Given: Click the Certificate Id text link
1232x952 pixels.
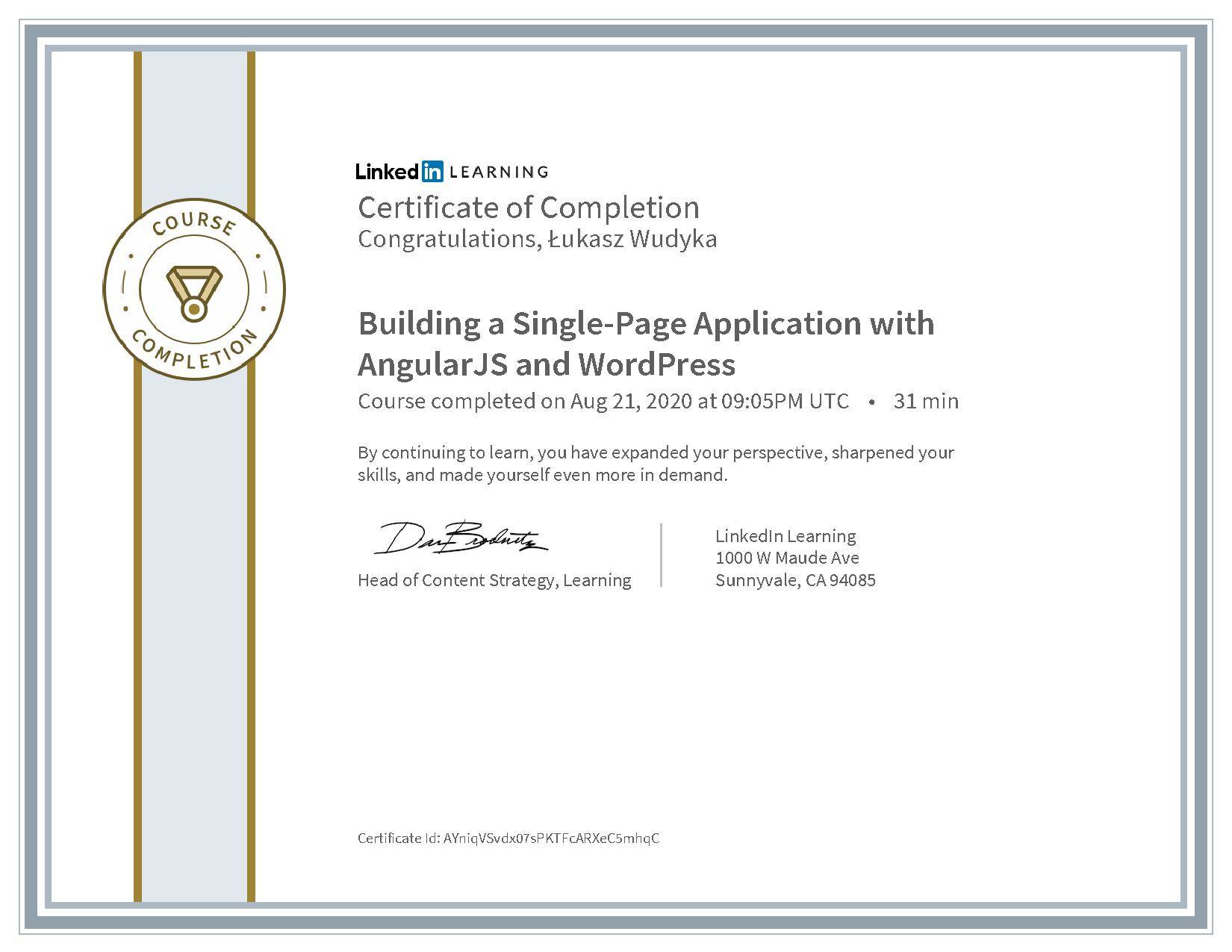Looking at the screenshot, I should coord(510,839).
